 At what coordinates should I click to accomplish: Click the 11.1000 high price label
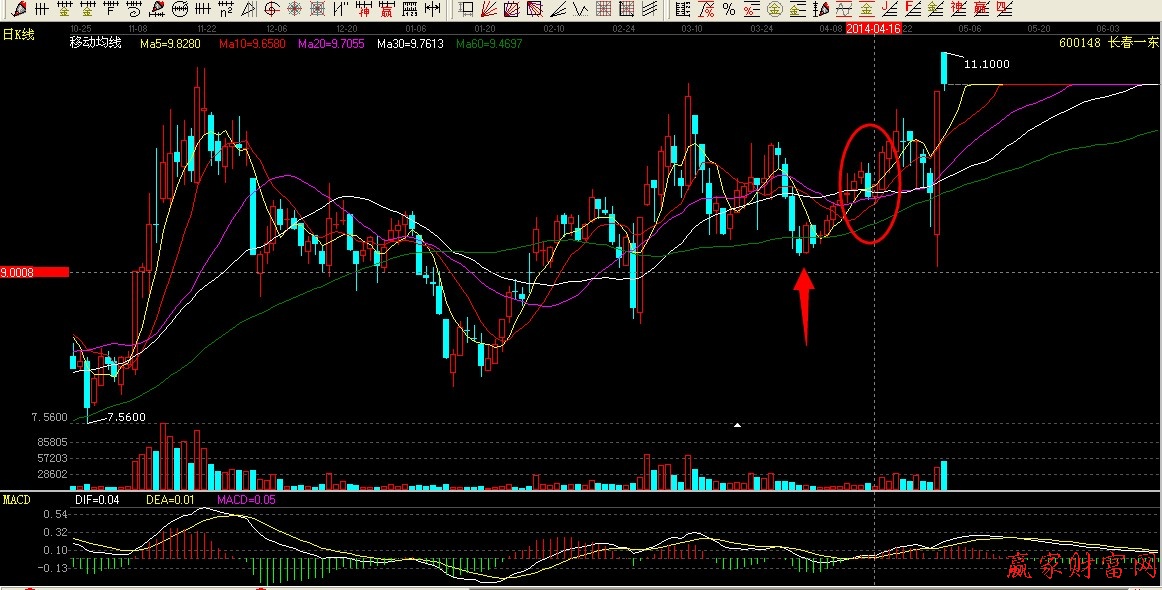985,64
